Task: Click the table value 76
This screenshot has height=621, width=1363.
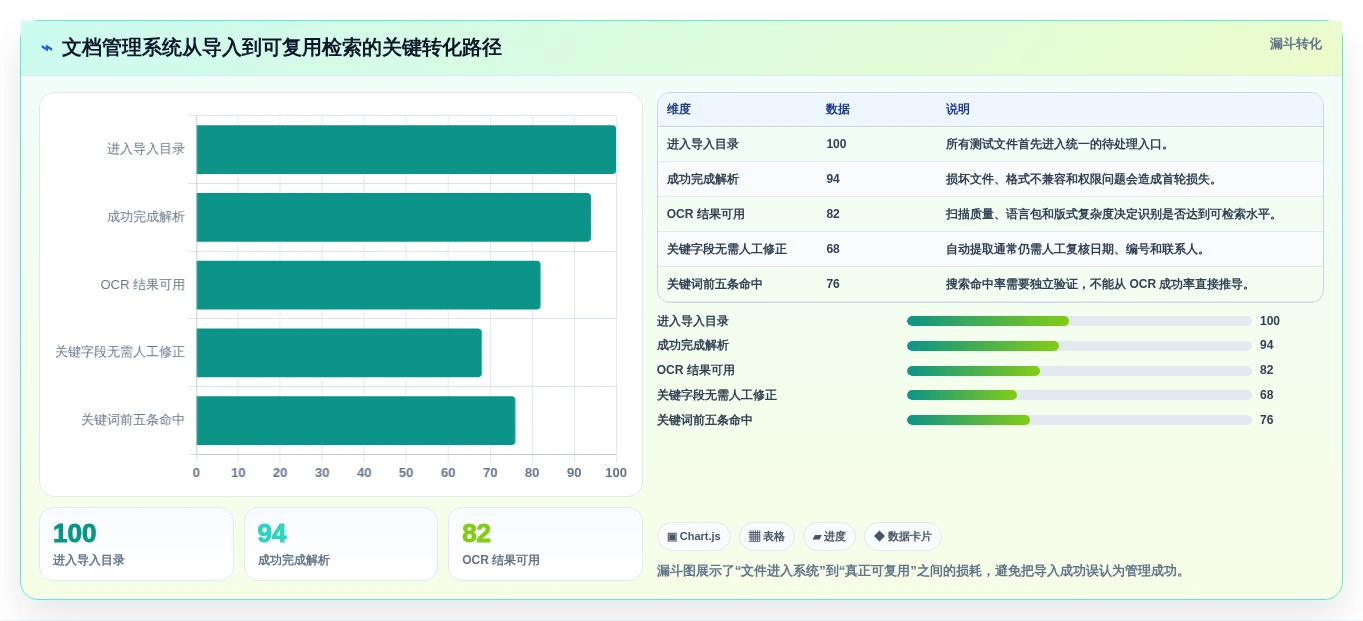Action: click(x=833, y=284)
